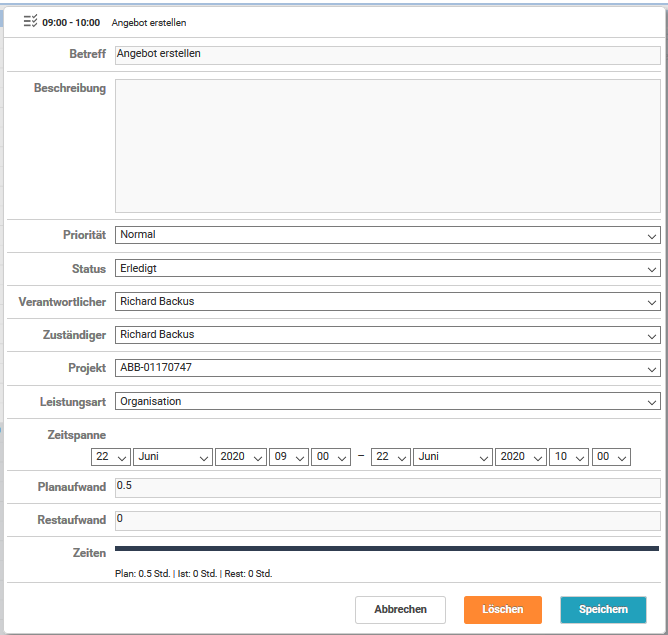Click the task list icon in header
Image resolution: width=668 pixels, height=635 pixels.
(29, 21)
